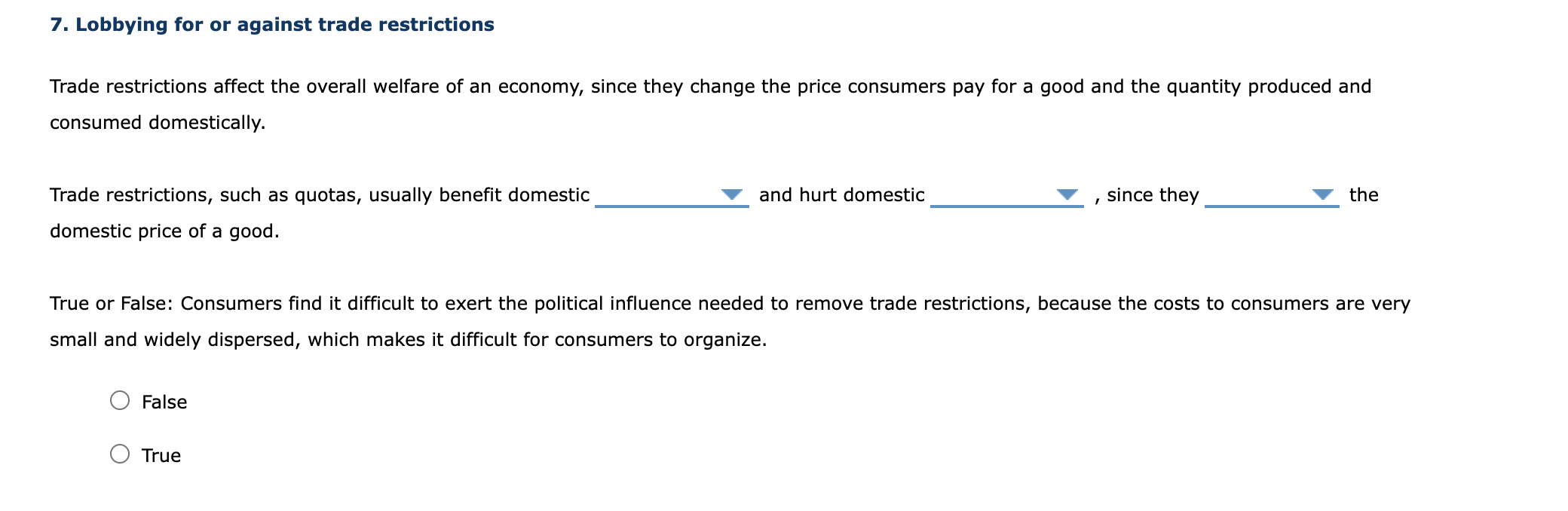Choose 'True' for the consumers question
Viewport: 1568px width, 511px height.
click(x=120, y=454)
